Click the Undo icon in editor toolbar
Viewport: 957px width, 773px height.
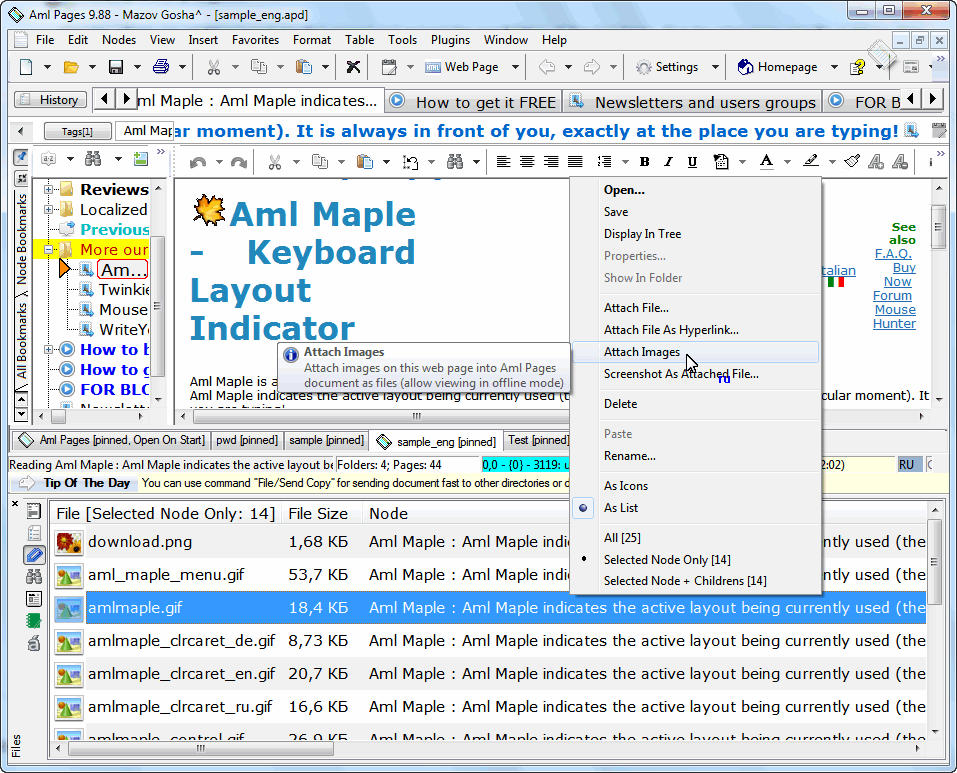click(198, 162)
